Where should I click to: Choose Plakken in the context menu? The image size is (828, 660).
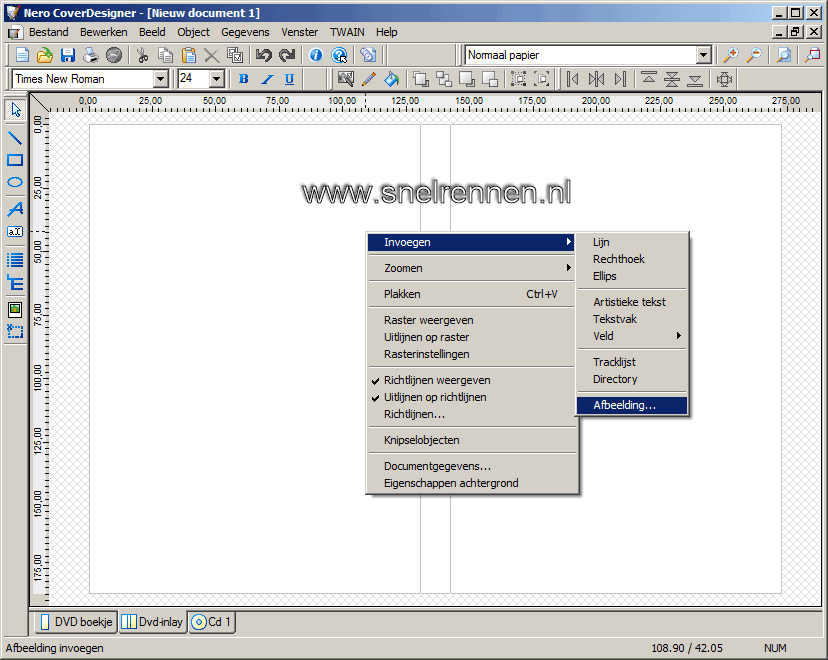click(x=471, y=294)
